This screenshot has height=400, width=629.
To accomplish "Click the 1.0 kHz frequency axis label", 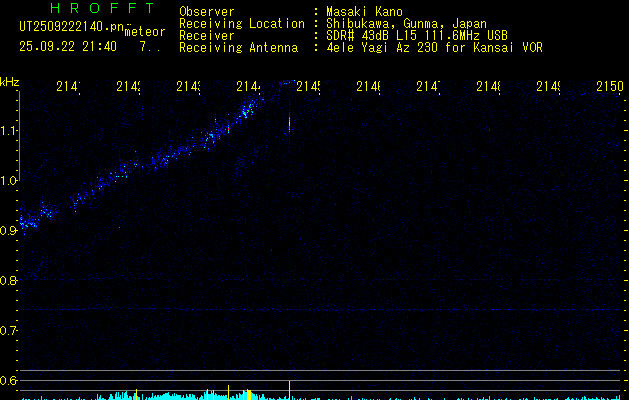I will (x=9, y=181).
